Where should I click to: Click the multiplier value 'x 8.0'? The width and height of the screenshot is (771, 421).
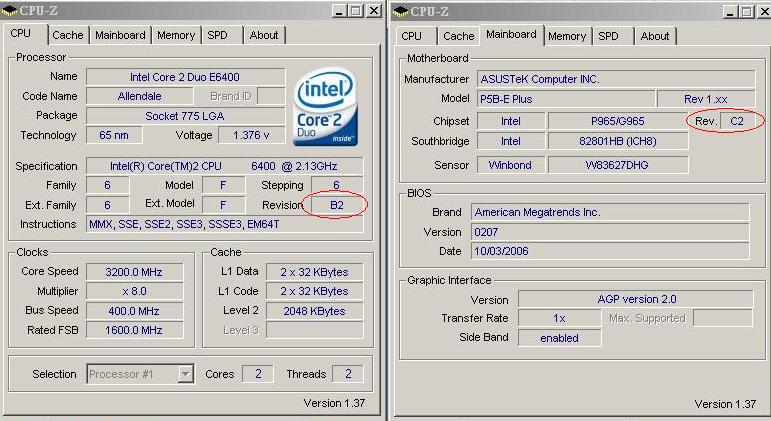(x=134, y=291)
